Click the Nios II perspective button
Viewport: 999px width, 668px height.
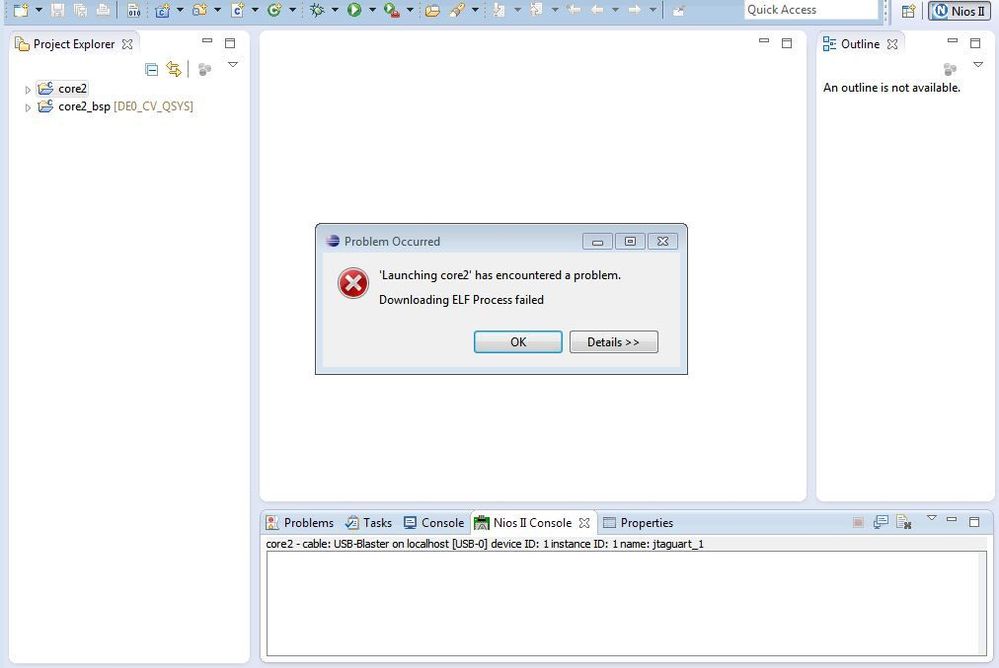tap(959, 11)
